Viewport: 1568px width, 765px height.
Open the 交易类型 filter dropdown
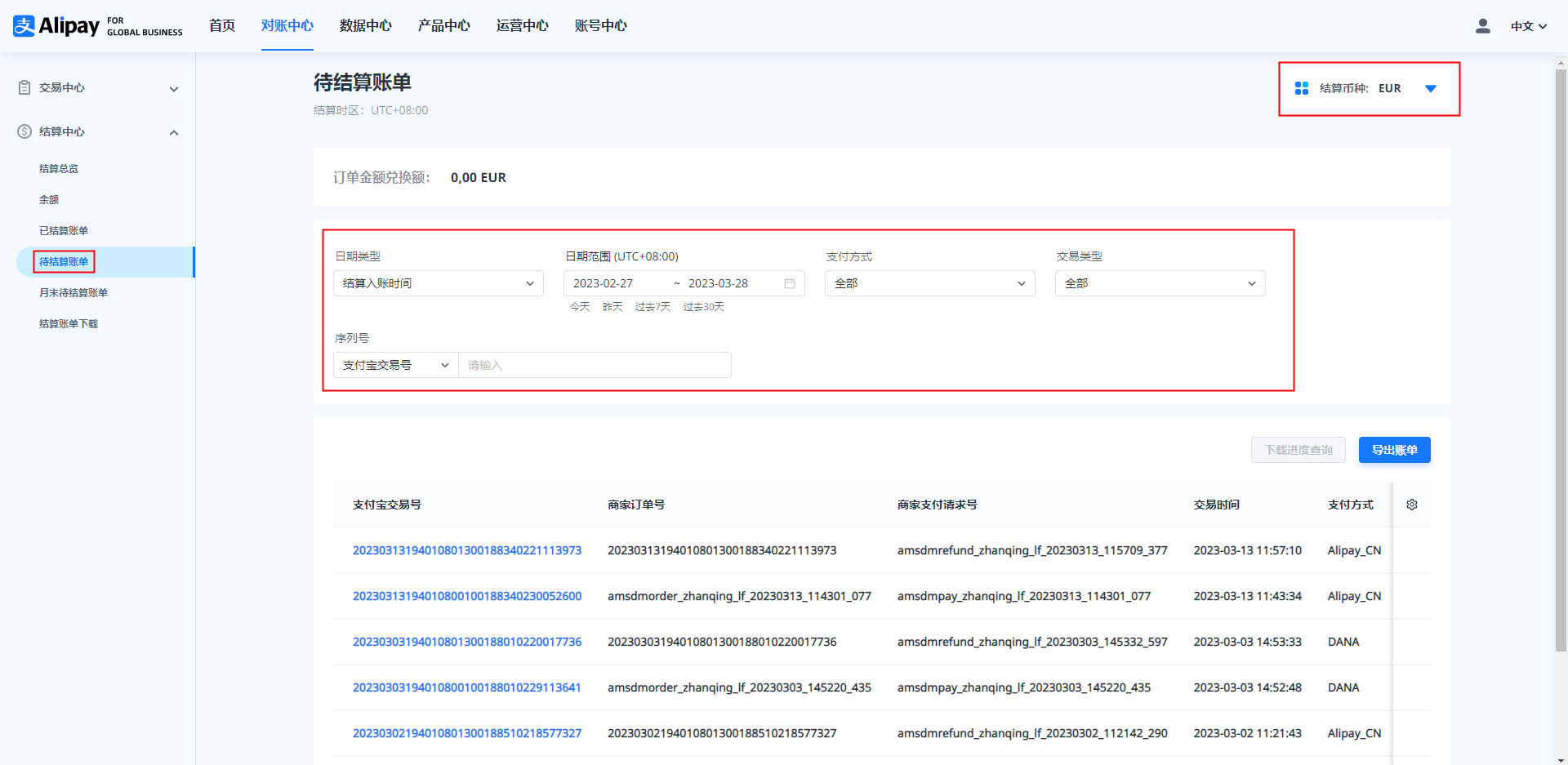(x=1160, y=283)
